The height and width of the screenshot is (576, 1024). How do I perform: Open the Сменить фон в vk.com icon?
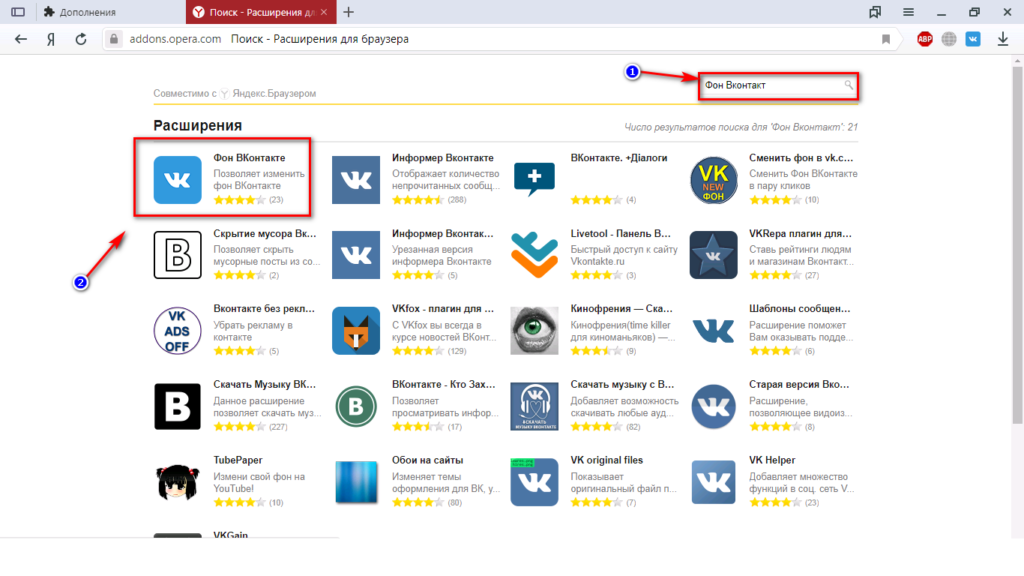point(713,180)
